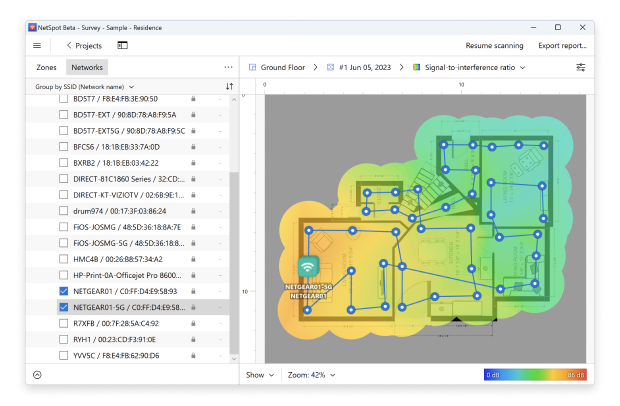Check the BFCS6 network checkbox
The image size is (620, 406).
click(63, 147)
